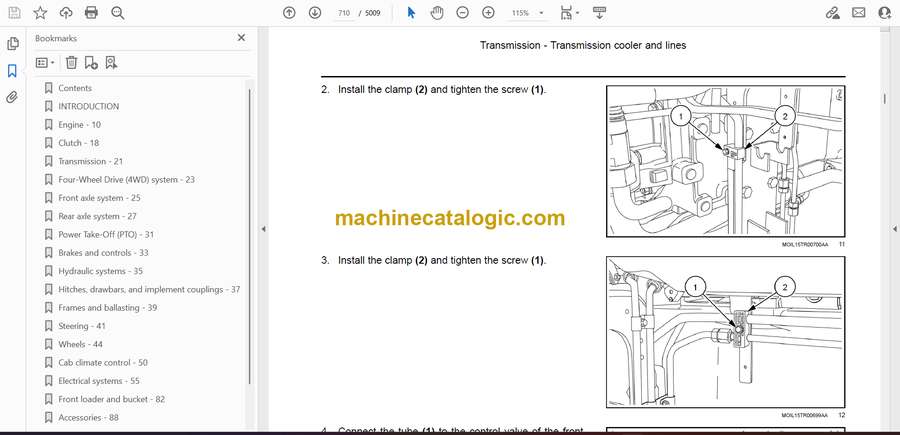
Task: Go to previous page arrow
Action: (x=289, y=13)
